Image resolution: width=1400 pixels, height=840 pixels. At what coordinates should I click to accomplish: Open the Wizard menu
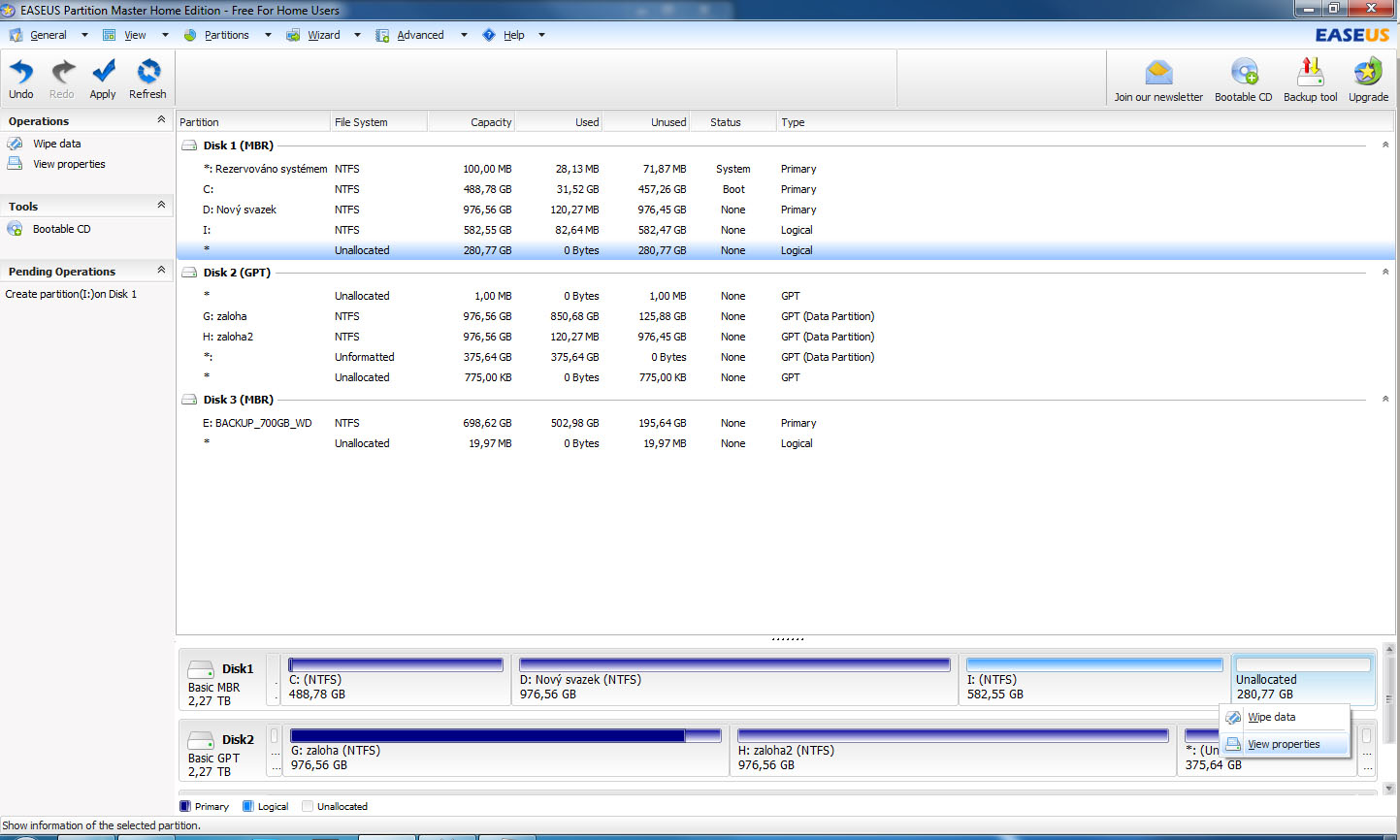click(x=323, y=35)
